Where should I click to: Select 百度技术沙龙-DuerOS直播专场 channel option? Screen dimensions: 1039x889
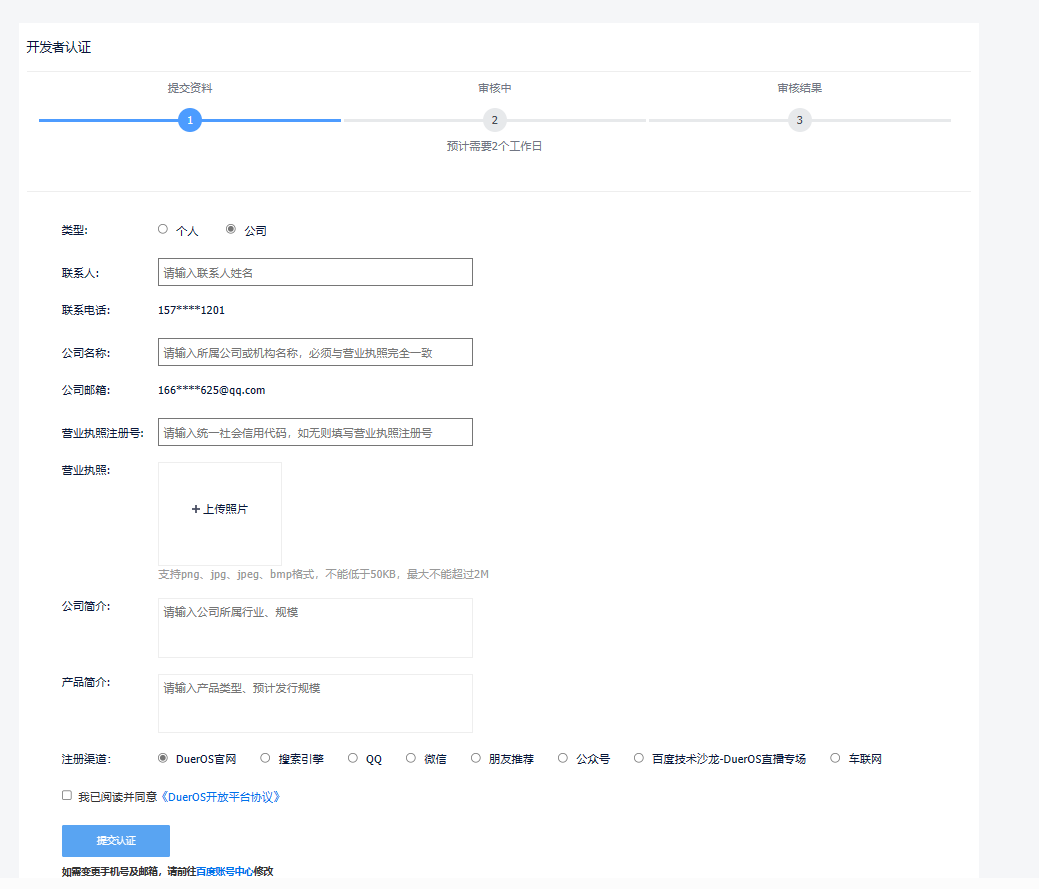click(639, 758)
